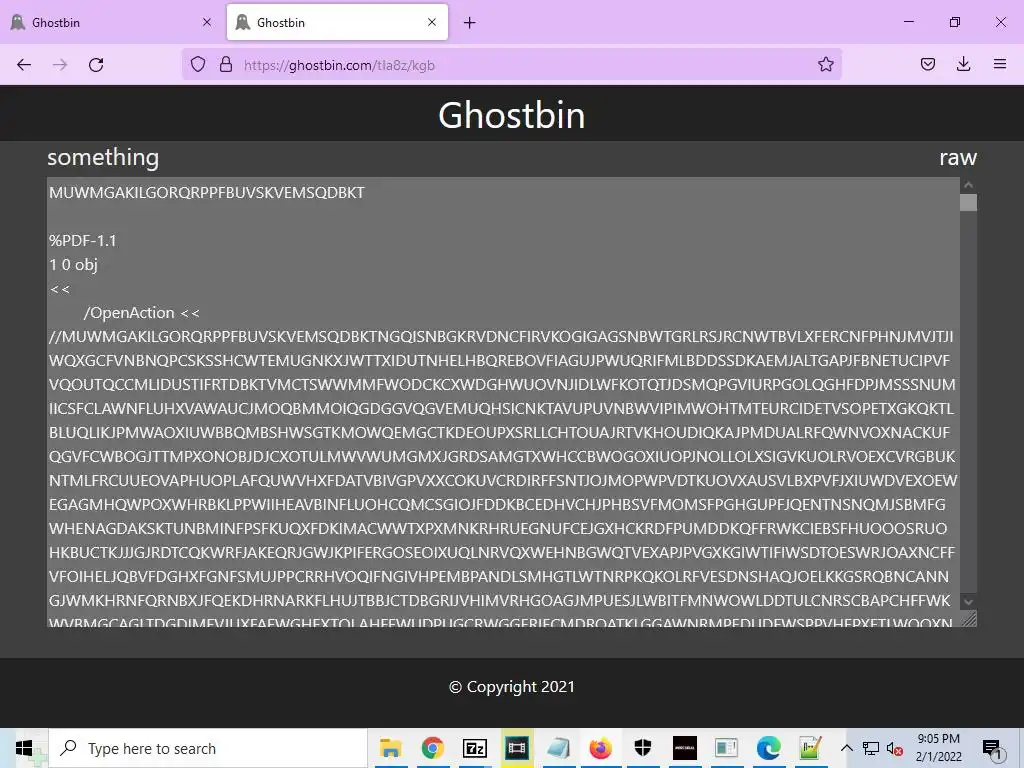Viewport: 1024px width, 768px height.
Task: Open the film strip app on taskbar
Action: [517, 748]
